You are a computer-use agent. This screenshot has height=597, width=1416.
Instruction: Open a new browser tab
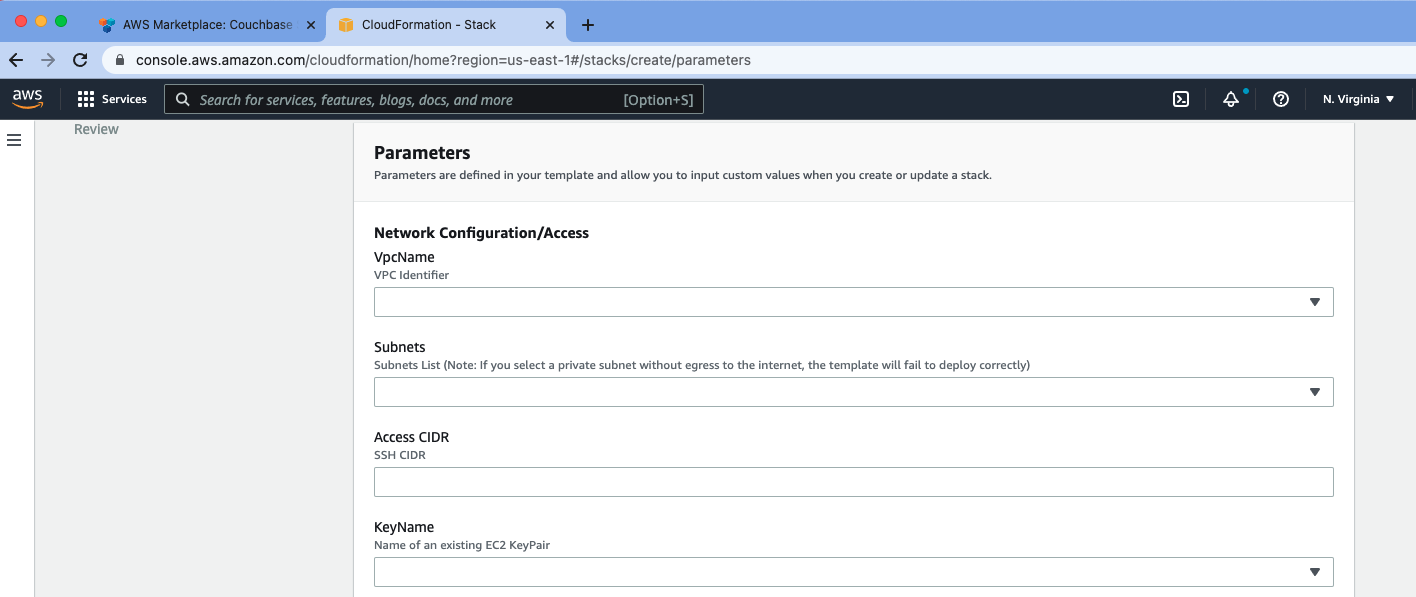tap(587, 25)
